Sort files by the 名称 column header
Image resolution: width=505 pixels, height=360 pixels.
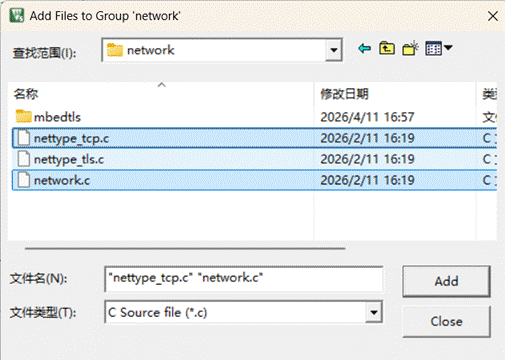point(26,94)
